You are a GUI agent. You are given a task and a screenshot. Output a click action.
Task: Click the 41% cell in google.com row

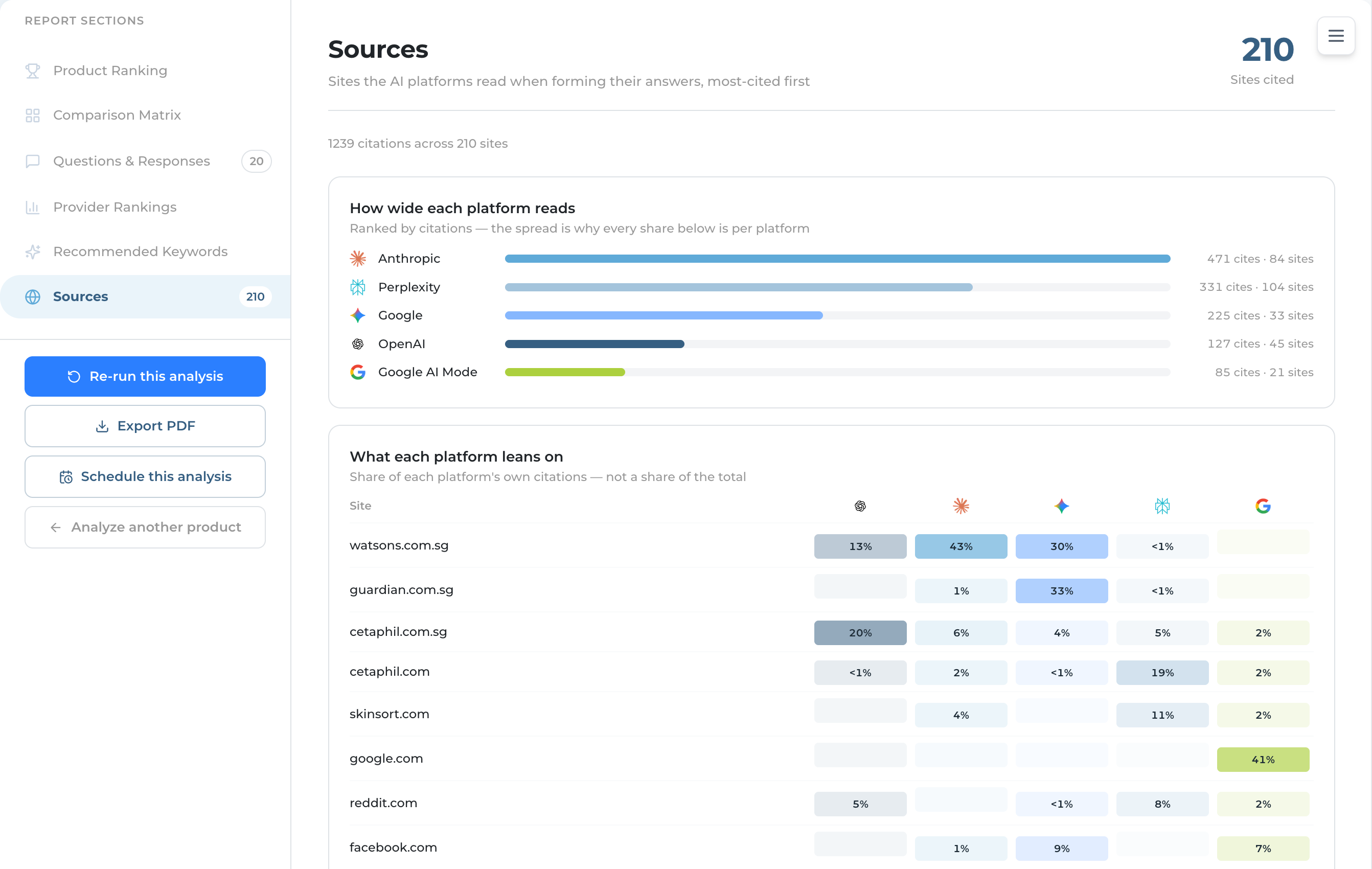pyautogui.click(x=1263, y=760)
